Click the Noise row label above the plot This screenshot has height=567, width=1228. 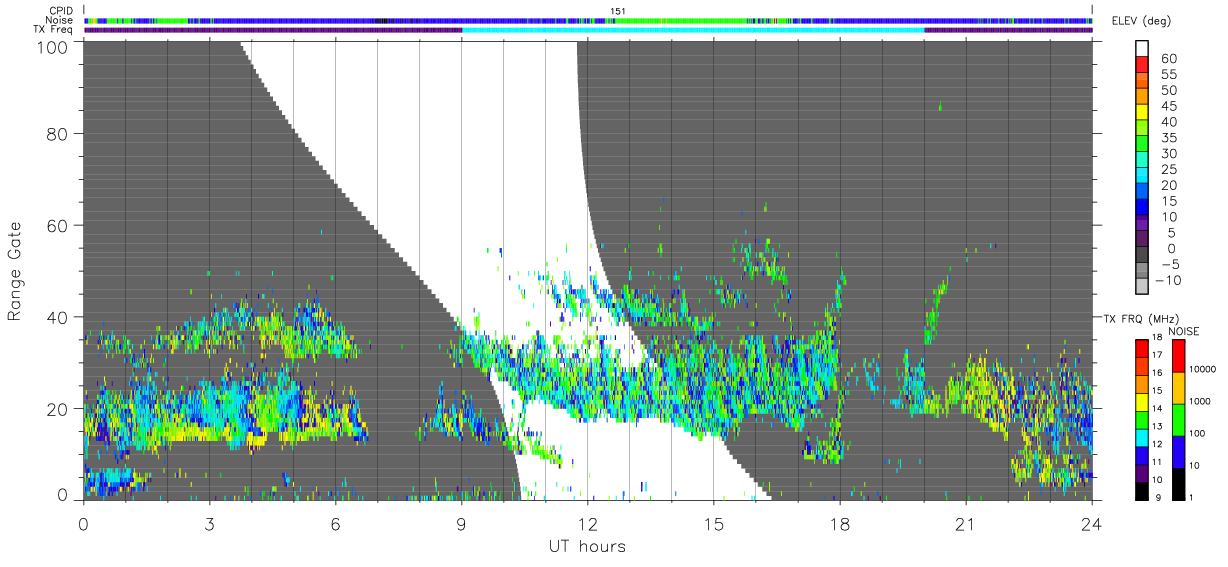coord(61,20)
